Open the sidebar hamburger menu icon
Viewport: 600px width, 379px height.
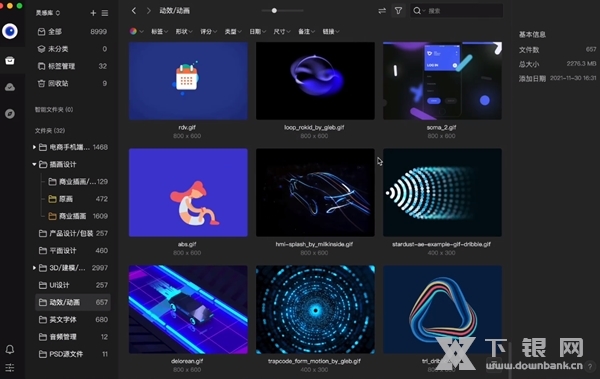[x=105, y=13]
